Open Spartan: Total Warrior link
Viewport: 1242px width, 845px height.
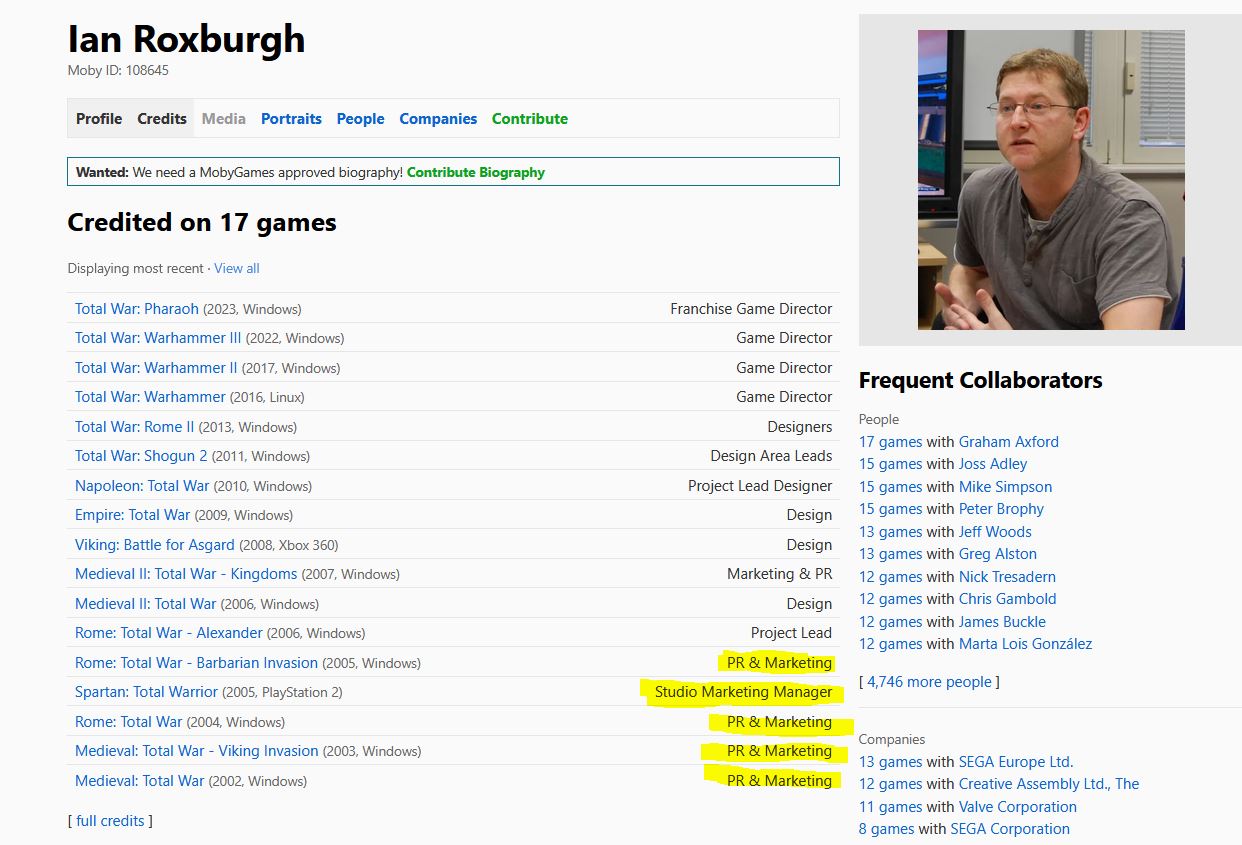146,692
